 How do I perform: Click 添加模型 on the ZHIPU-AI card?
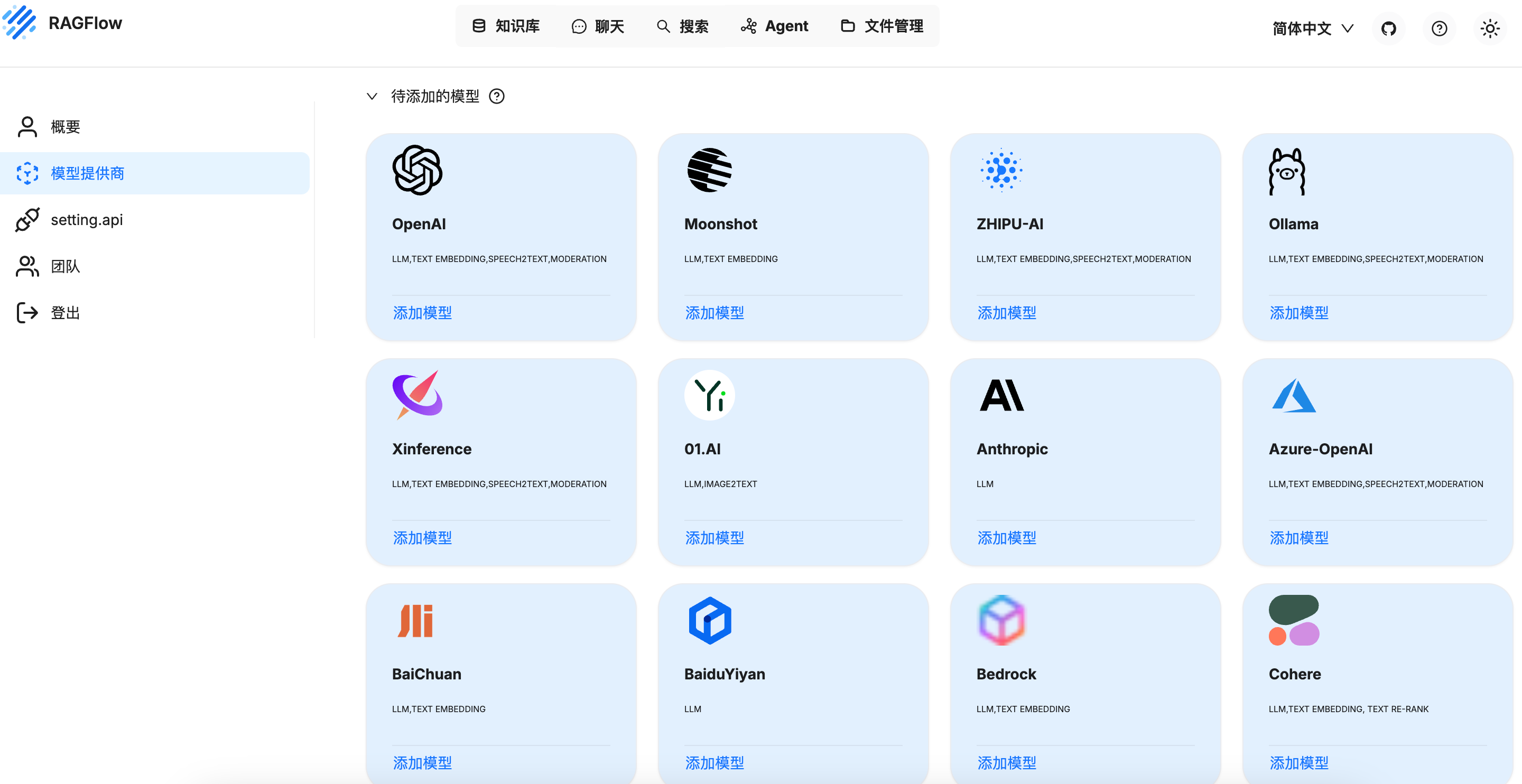(x=1006, y=313)
